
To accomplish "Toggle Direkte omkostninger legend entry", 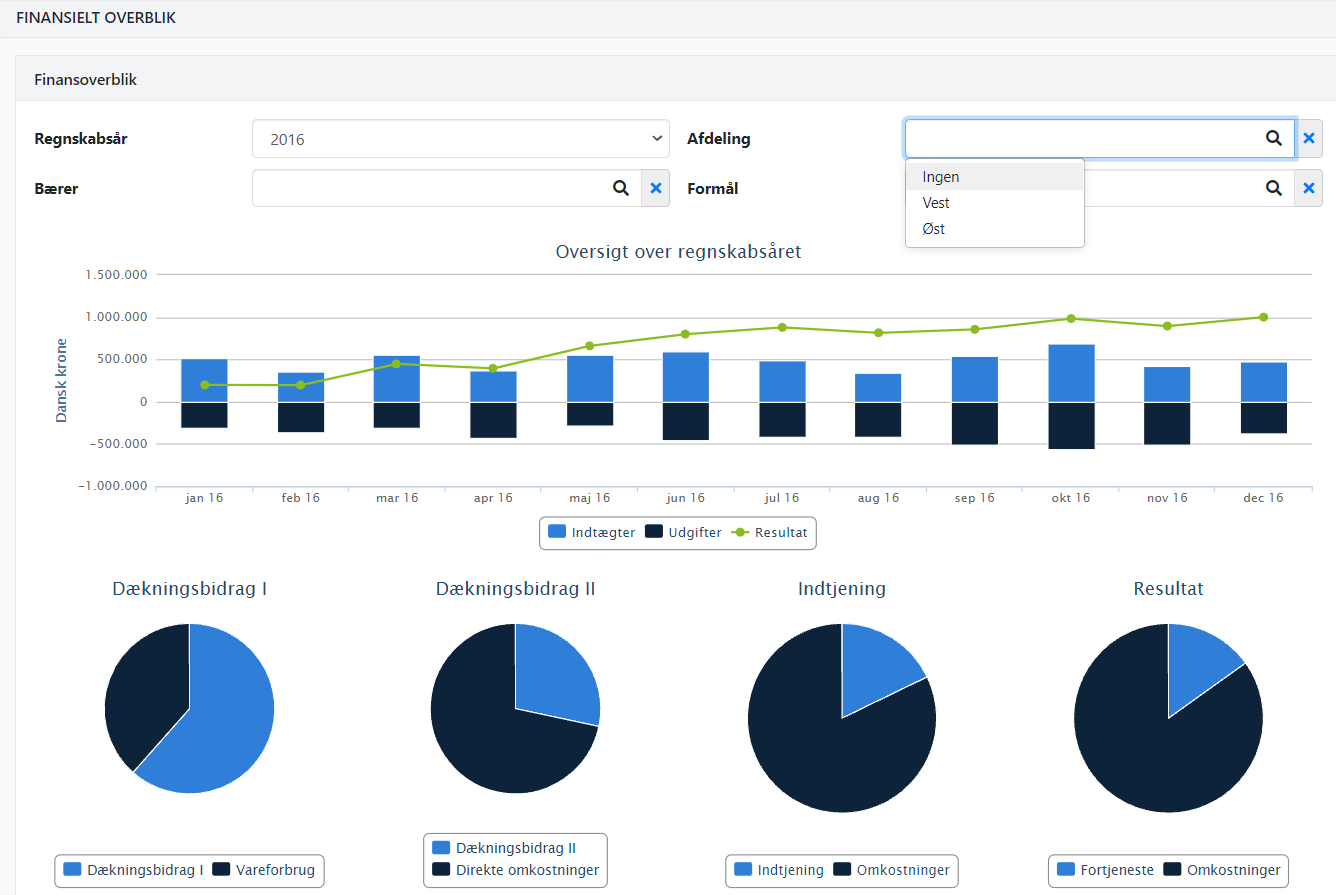I will (x=516, y=870).
